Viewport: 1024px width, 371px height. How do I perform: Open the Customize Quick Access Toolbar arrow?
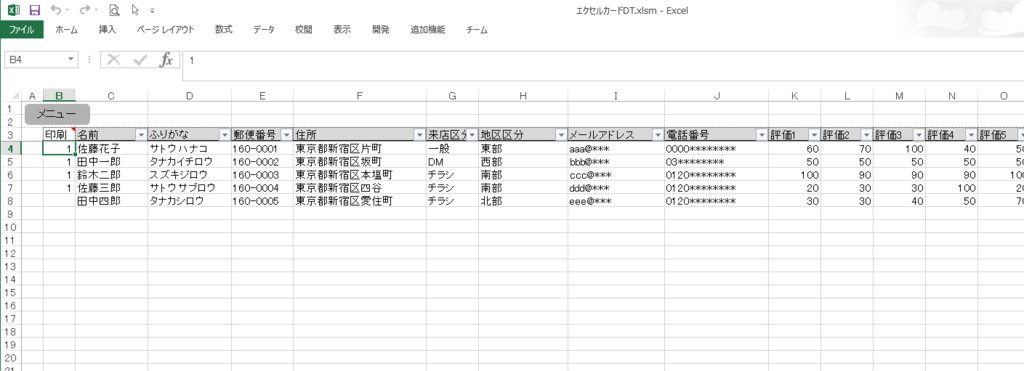pyautogui.click(x=152, y=10)
